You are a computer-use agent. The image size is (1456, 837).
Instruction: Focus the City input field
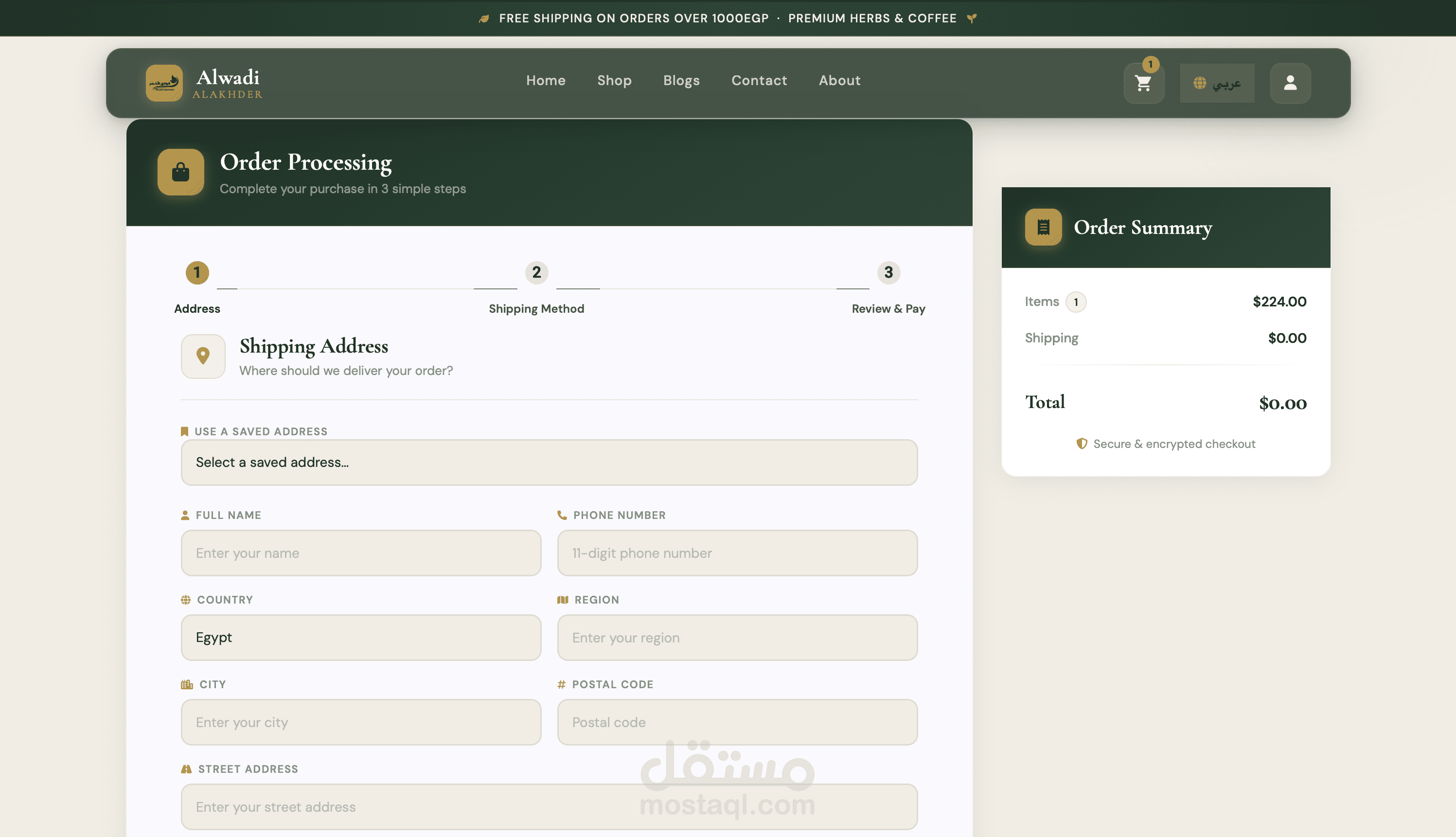coord(361,722)
